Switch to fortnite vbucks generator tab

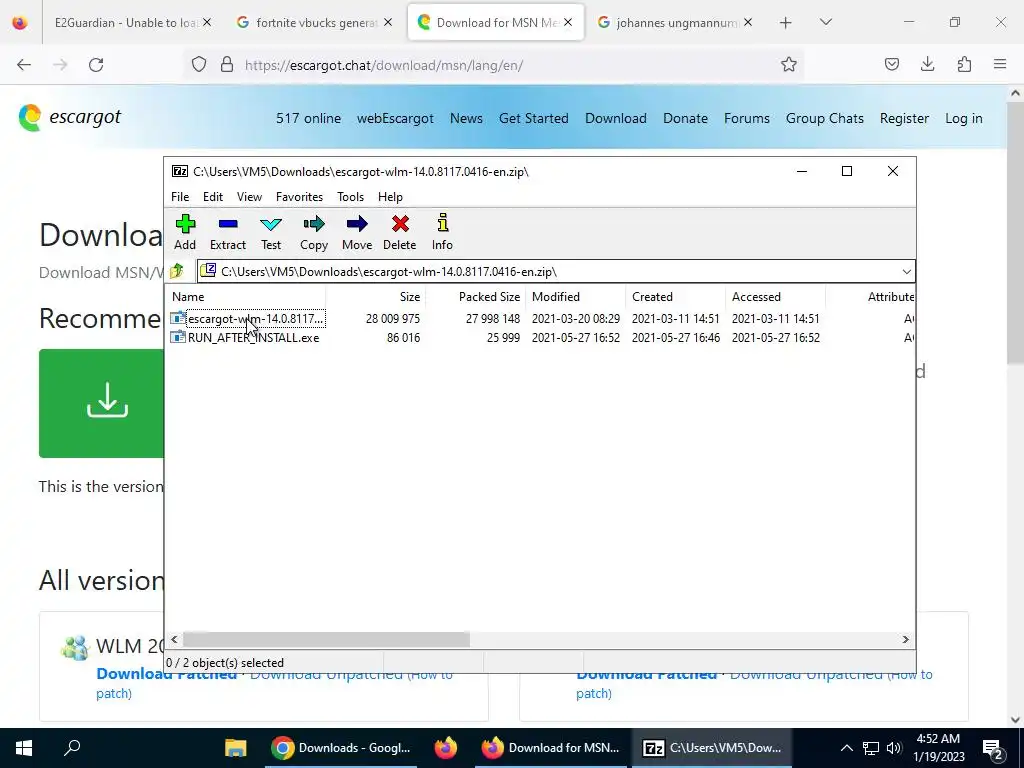click(316, 22)
